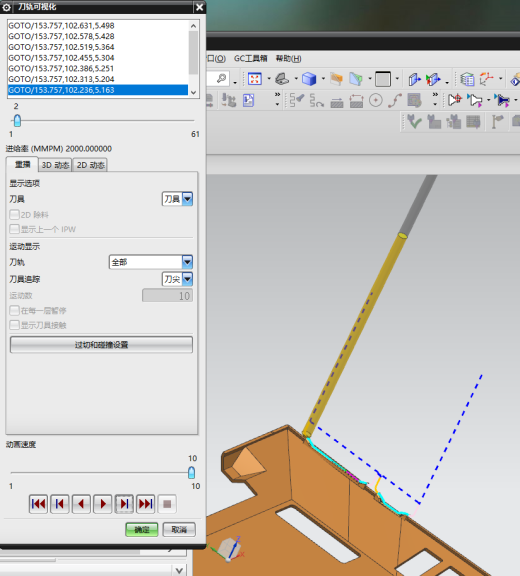Click the magnifier zoom icon
520x576 pixels.
coord(221,78)
